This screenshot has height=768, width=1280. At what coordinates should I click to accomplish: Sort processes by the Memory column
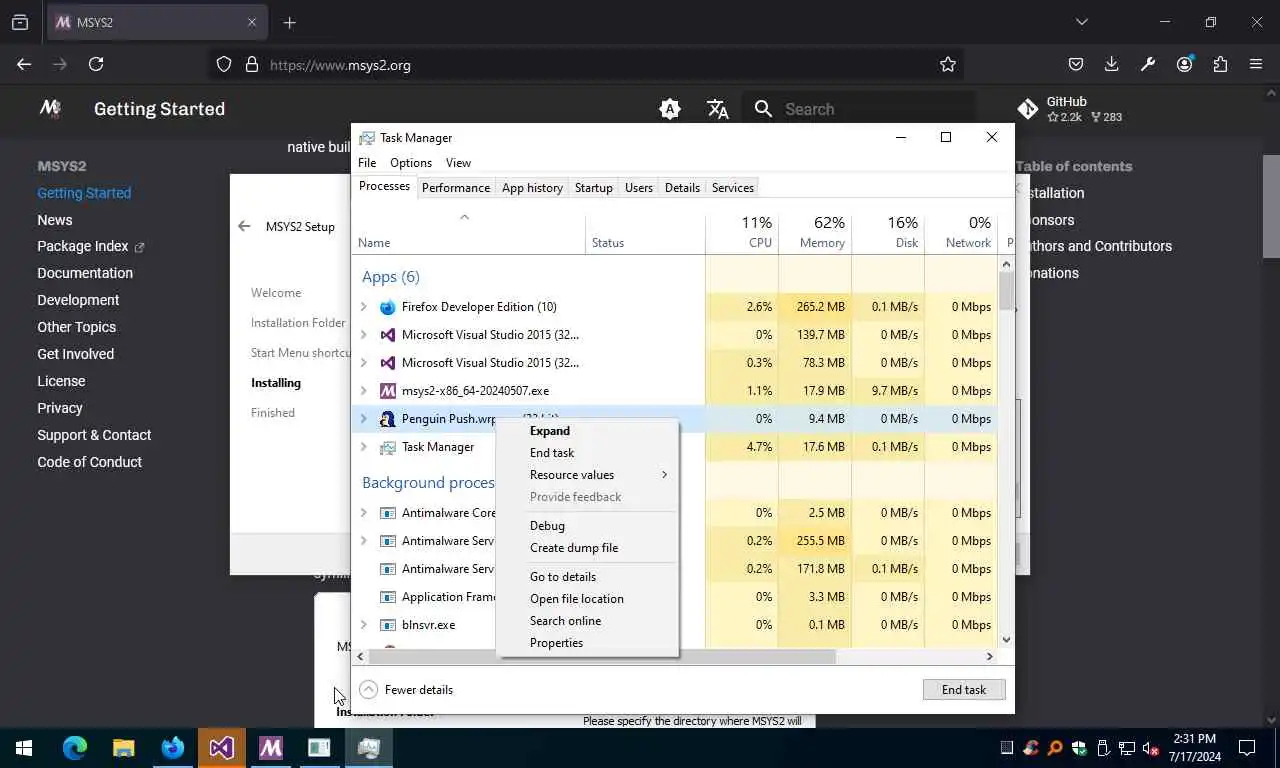pyautogui.click(x=815, y=232)
